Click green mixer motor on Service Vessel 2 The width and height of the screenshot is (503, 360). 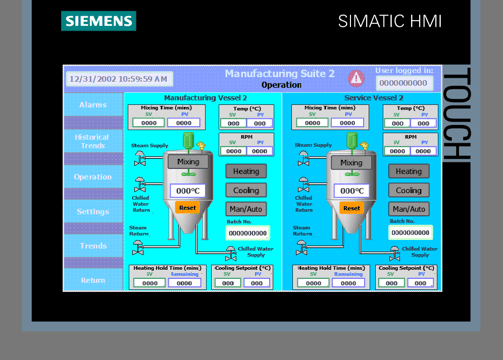coord(352,140)
